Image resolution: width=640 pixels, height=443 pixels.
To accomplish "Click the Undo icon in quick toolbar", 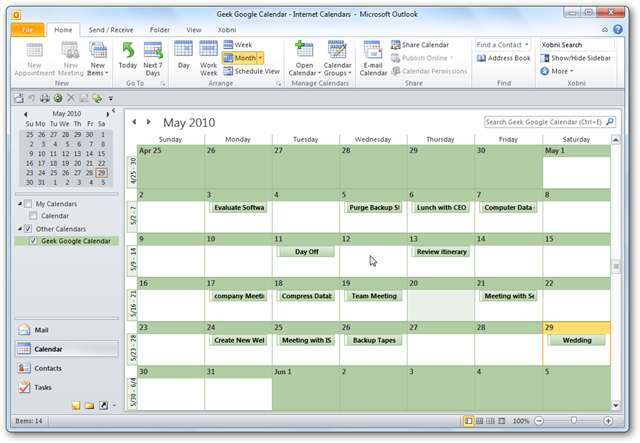I will 31,98.
